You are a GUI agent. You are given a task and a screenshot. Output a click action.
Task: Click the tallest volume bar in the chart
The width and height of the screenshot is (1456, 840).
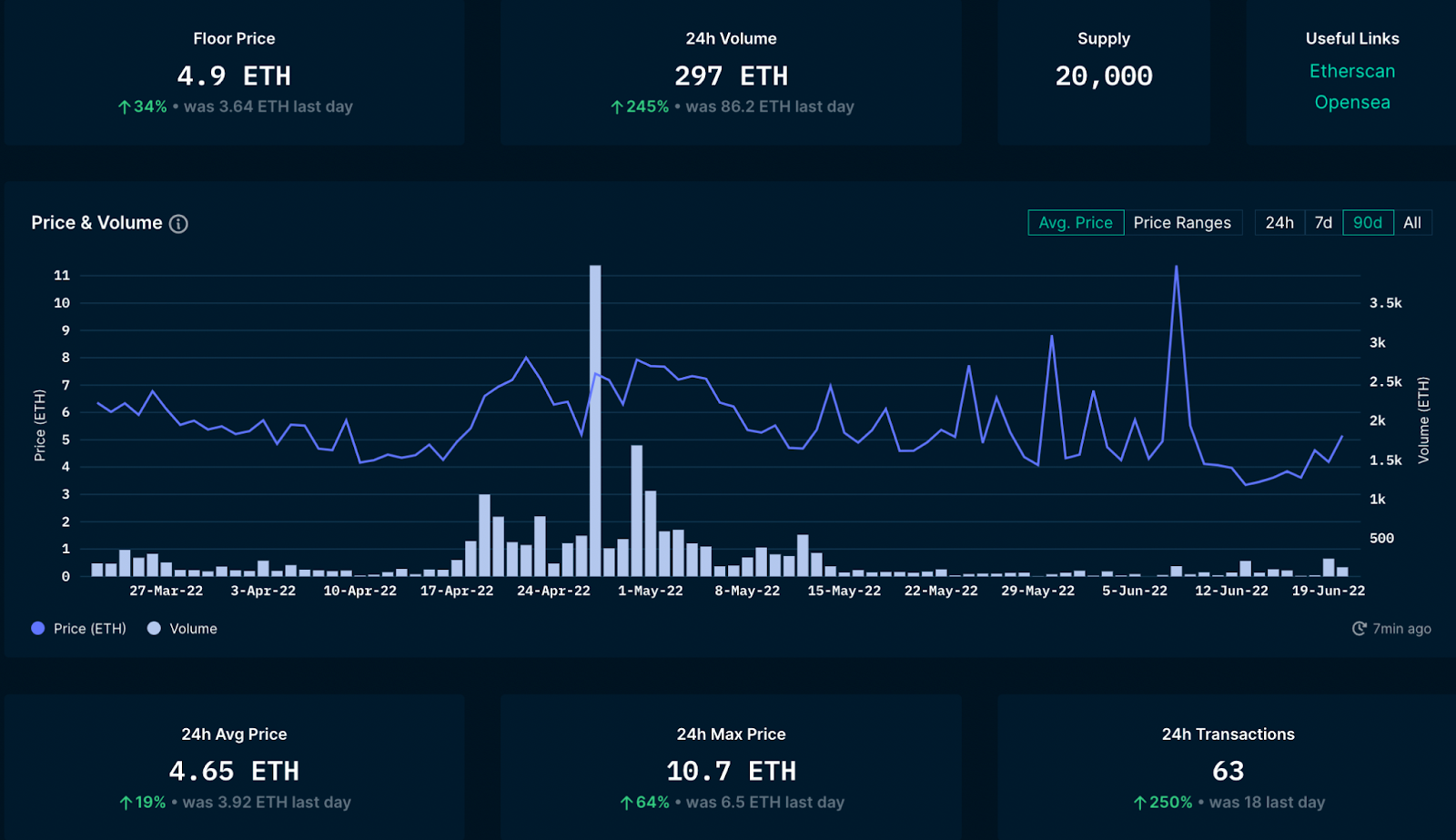(595, 420)
